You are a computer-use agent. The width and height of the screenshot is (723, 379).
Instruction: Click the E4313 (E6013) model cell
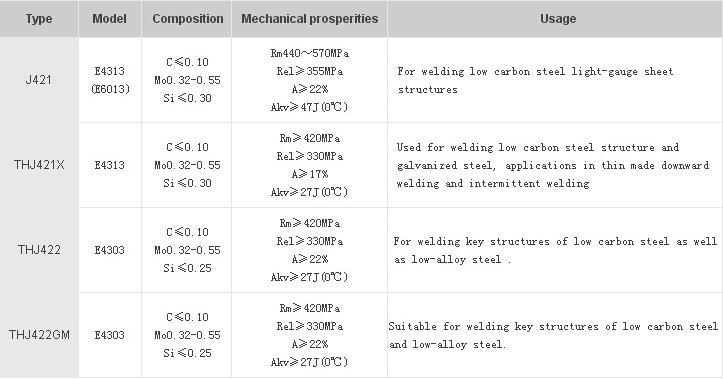click(x=110, y=80)
